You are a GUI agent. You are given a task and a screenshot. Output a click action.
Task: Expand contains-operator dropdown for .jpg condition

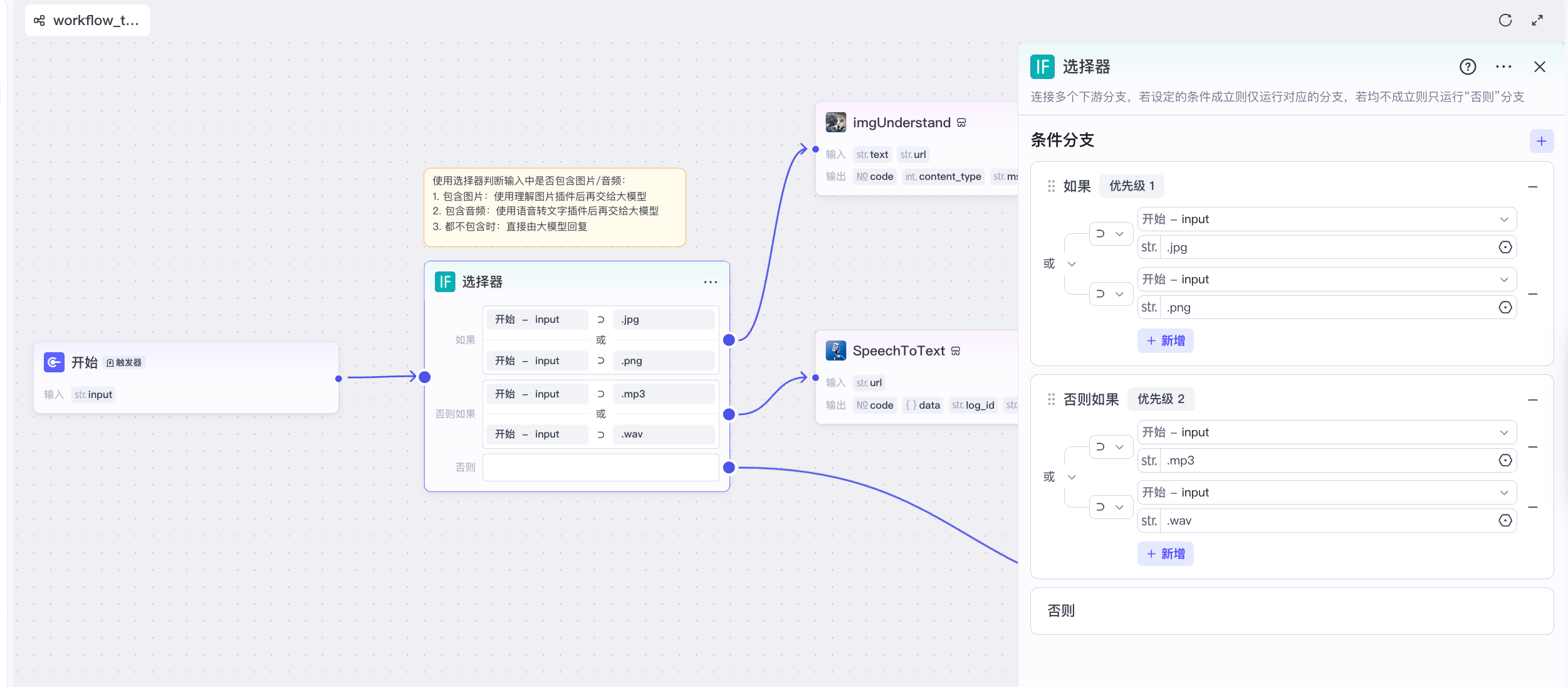pyautogui.click(x=1110, y=234)
